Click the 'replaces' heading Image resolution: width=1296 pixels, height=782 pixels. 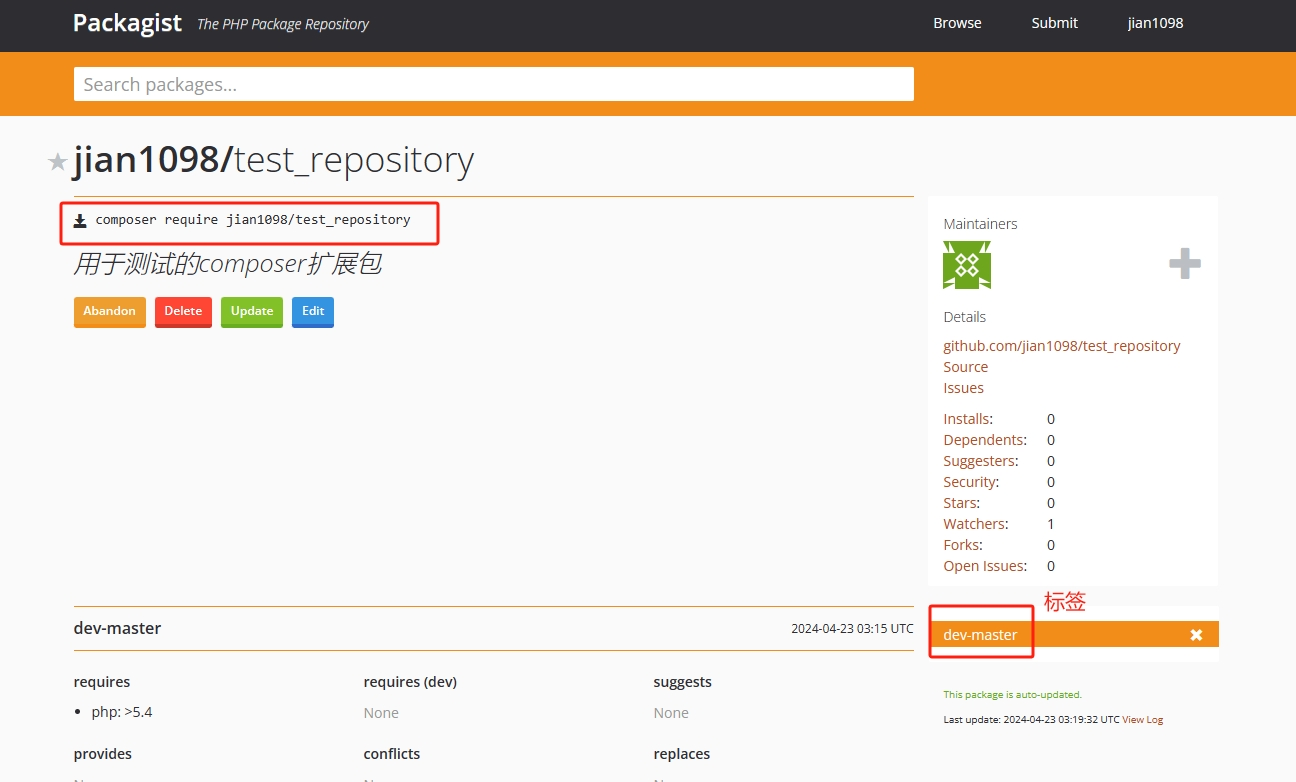pos(682,754)
